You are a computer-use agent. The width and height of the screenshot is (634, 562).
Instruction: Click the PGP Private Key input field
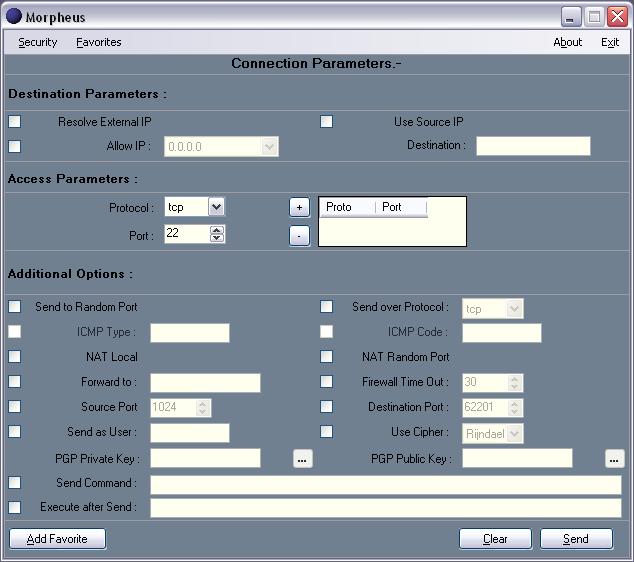coord(205,458)
